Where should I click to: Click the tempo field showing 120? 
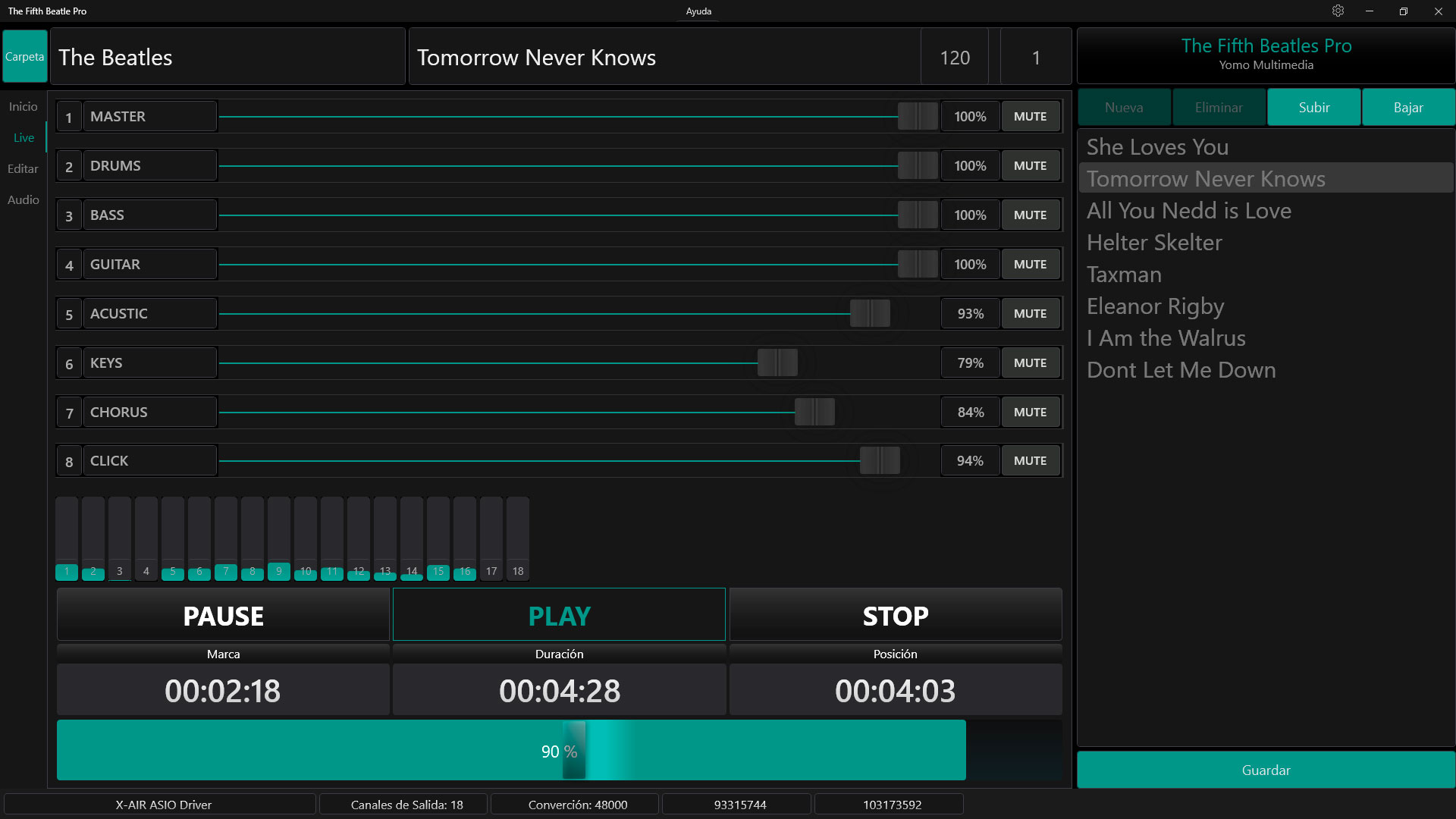(955, 58)
